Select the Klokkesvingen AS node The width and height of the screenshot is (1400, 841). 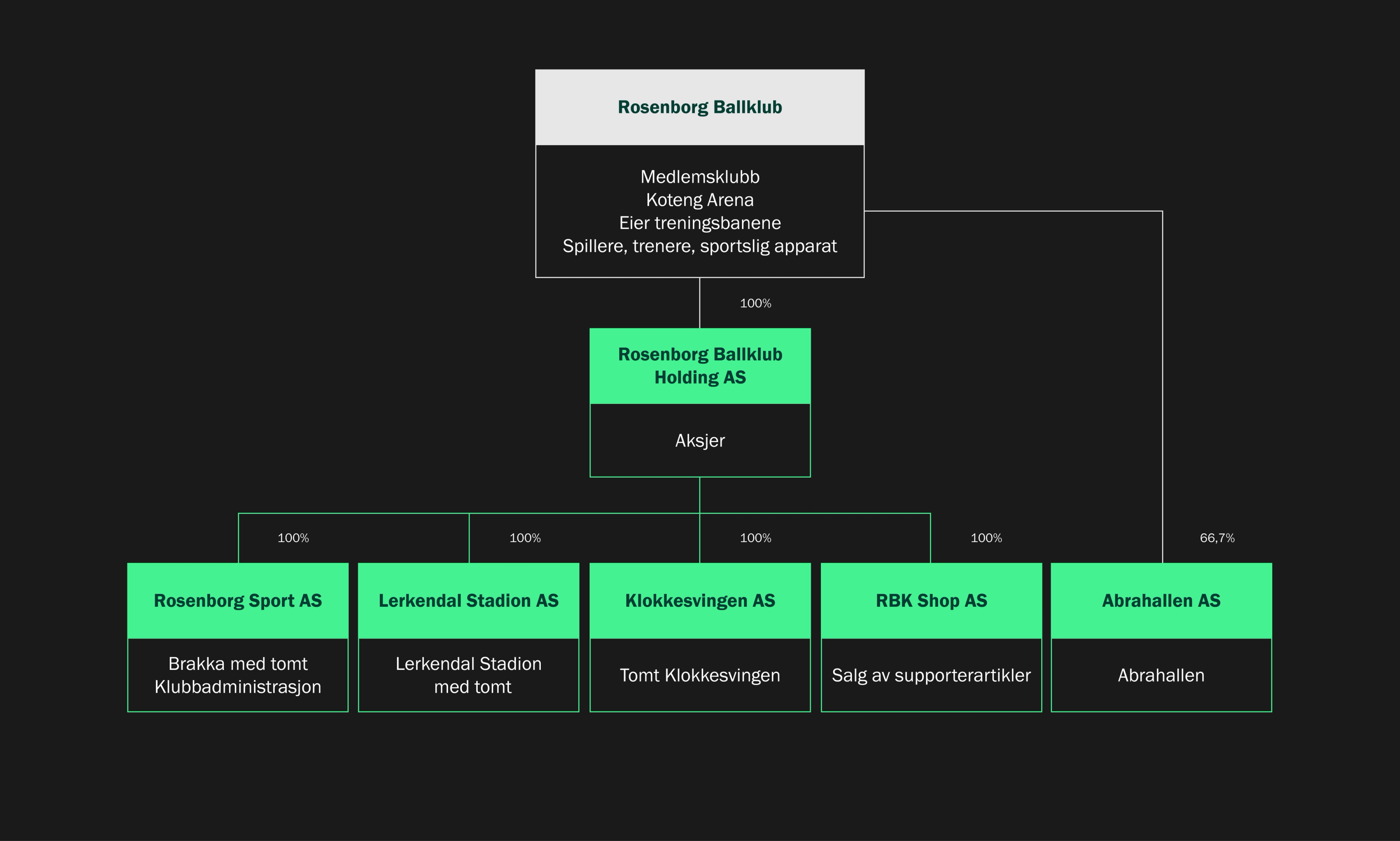point(700,600)
